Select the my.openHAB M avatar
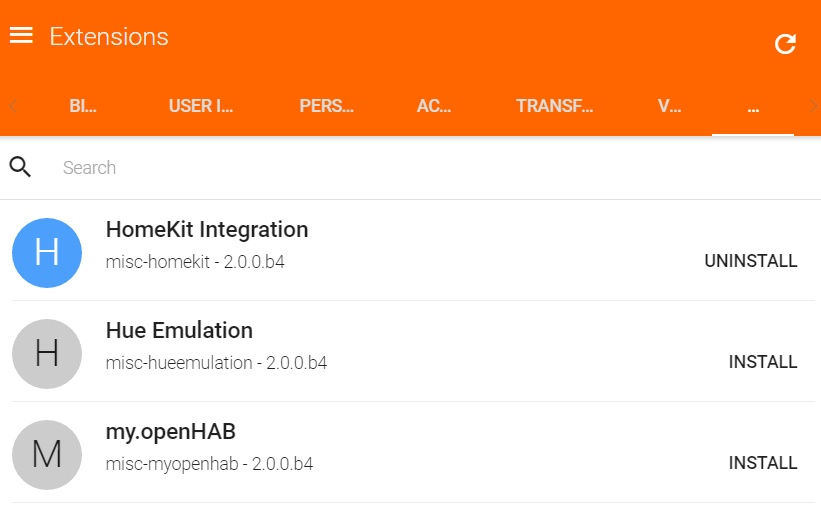Viewport: 821px width, 506px height. (47, 455)
